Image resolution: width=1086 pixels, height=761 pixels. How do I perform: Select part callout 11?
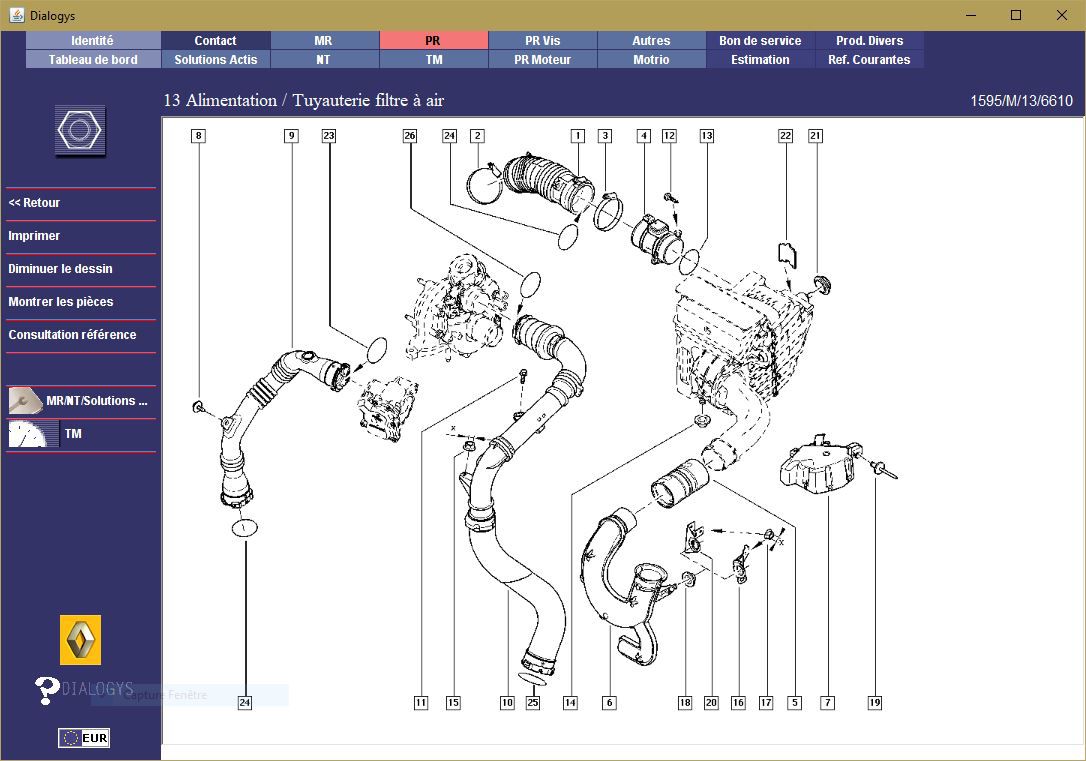pyautogui.click(x=421, y=703)
